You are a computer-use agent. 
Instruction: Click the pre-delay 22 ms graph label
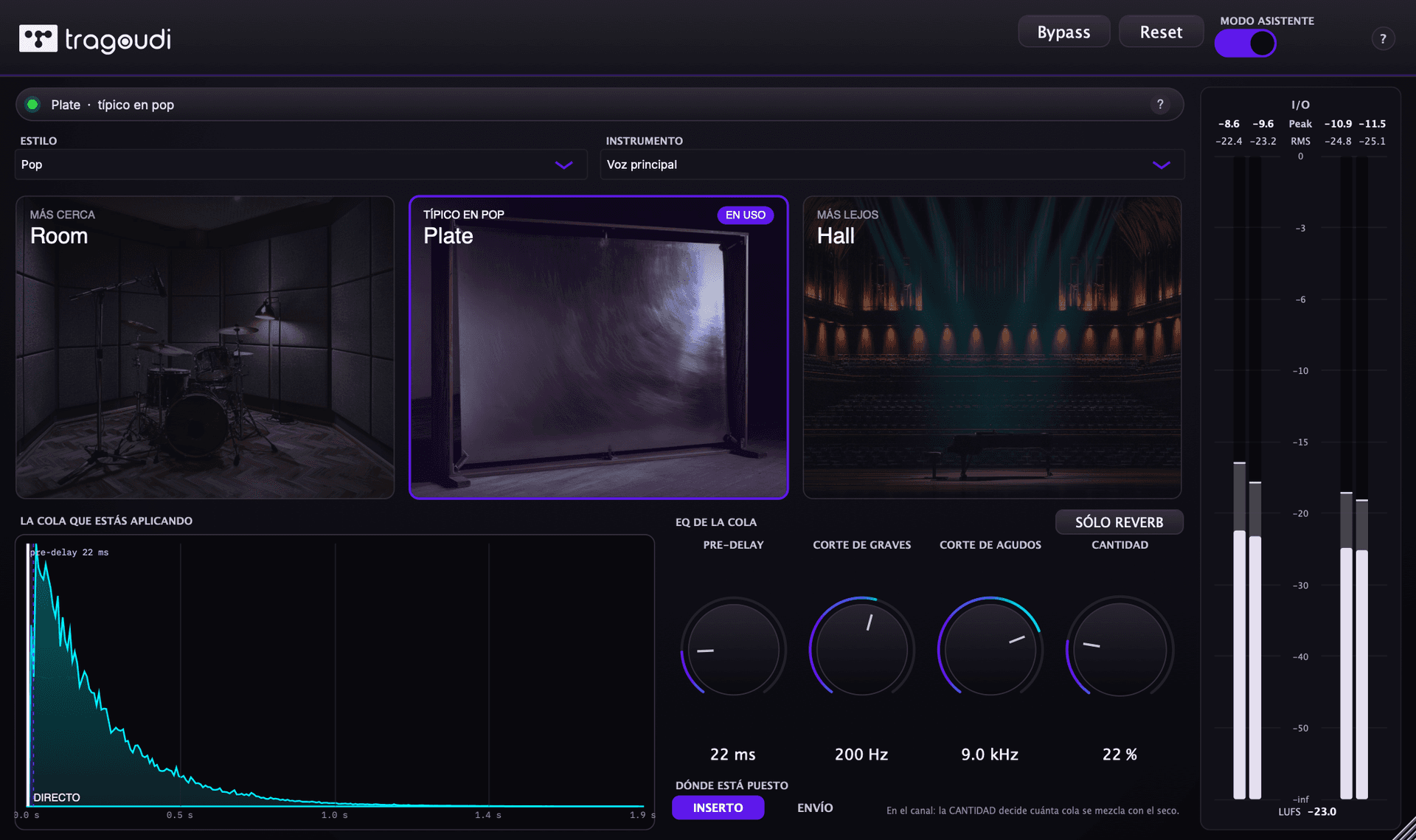(x=70, y=552)
